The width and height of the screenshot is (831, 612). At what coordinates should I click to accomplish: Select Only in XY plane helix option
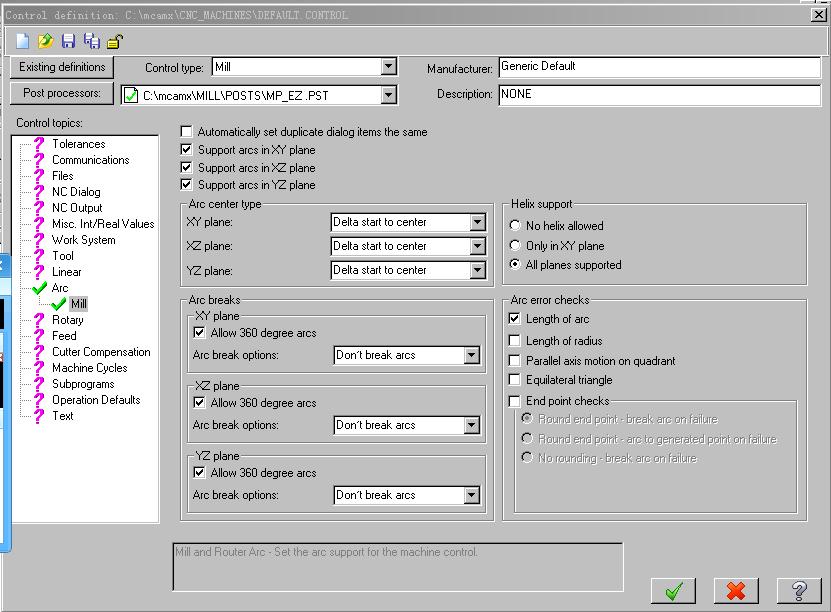pyautogui.click(x=515, y=245)
